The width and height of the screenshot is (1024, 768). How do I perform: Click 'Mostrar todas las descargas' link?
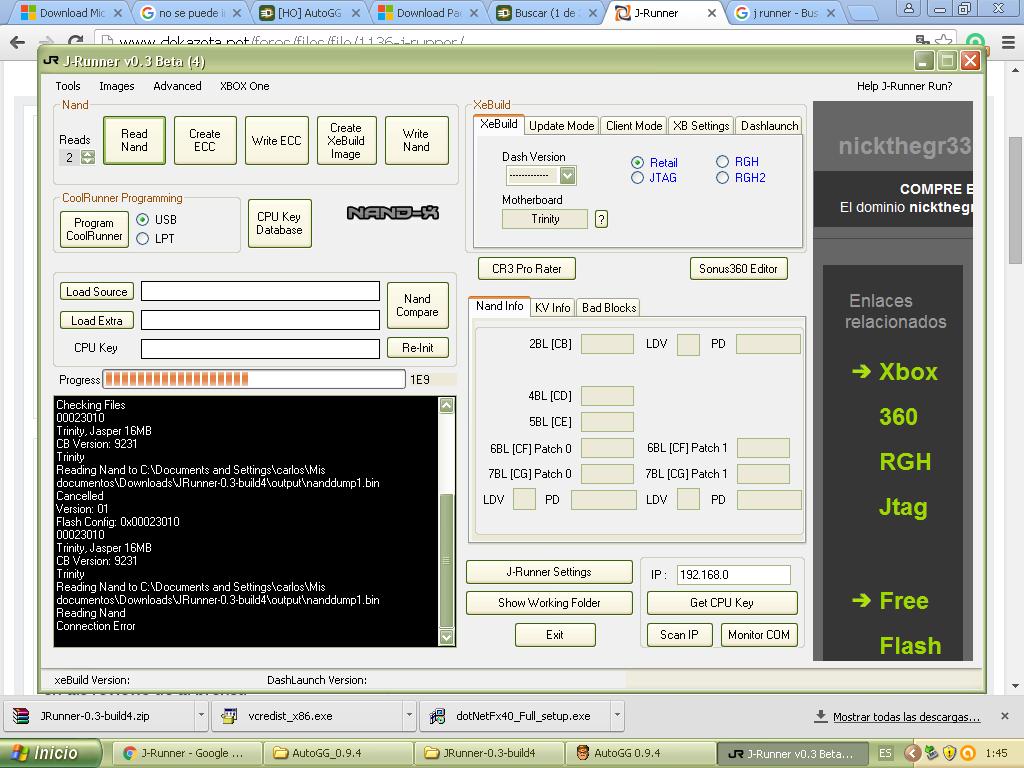point(906,716)
